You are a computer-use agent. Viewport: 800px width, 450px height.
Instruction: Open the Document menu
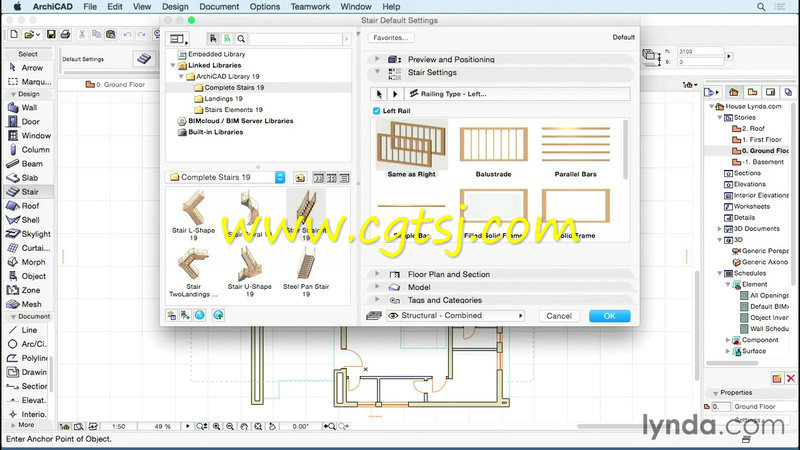point(219,7)
